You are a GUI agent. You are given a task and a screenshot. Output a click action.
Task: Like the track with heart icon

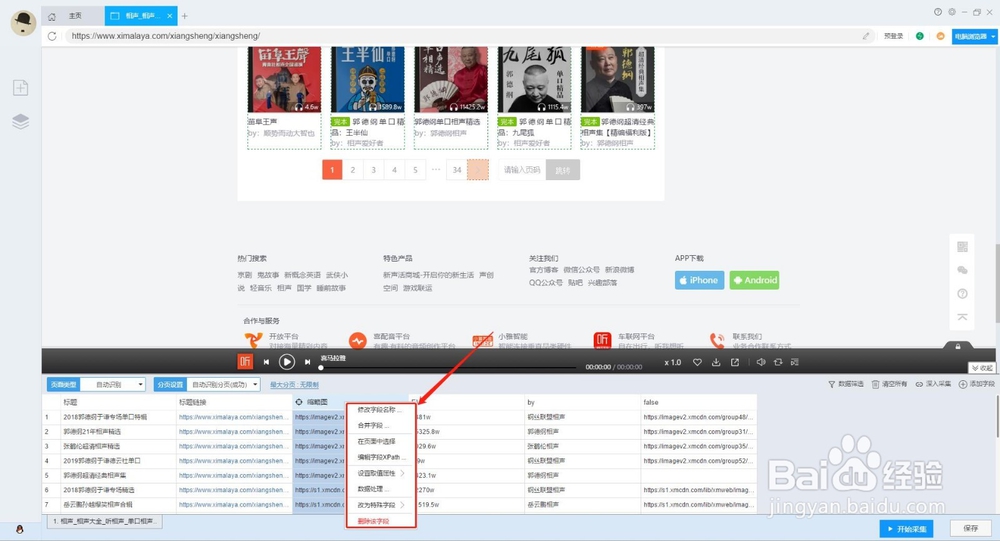697,362
